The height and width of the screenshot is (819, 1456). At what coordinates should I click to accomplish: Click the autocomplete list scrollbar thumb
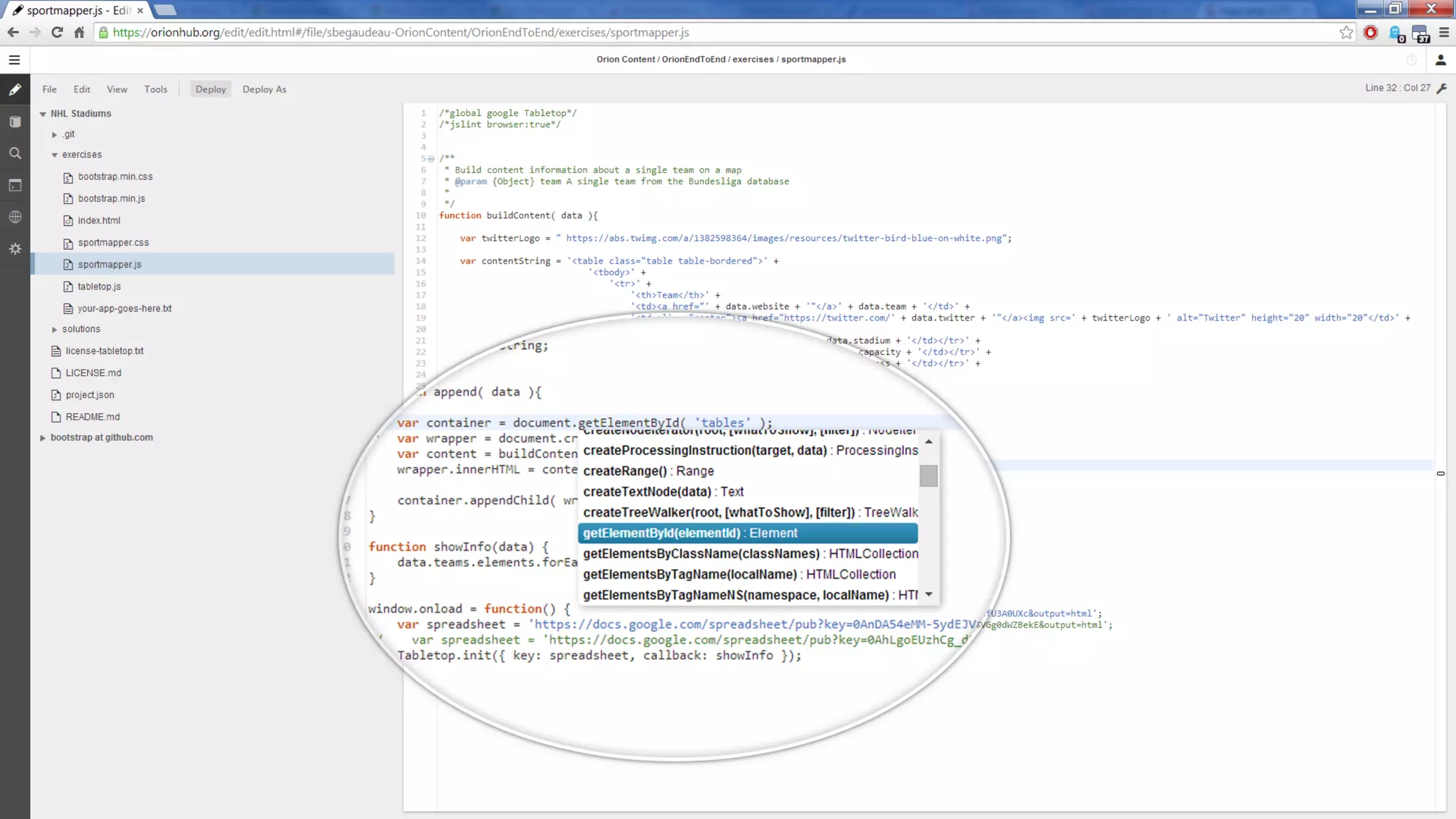pyautogui.click(x=928, y=476)
